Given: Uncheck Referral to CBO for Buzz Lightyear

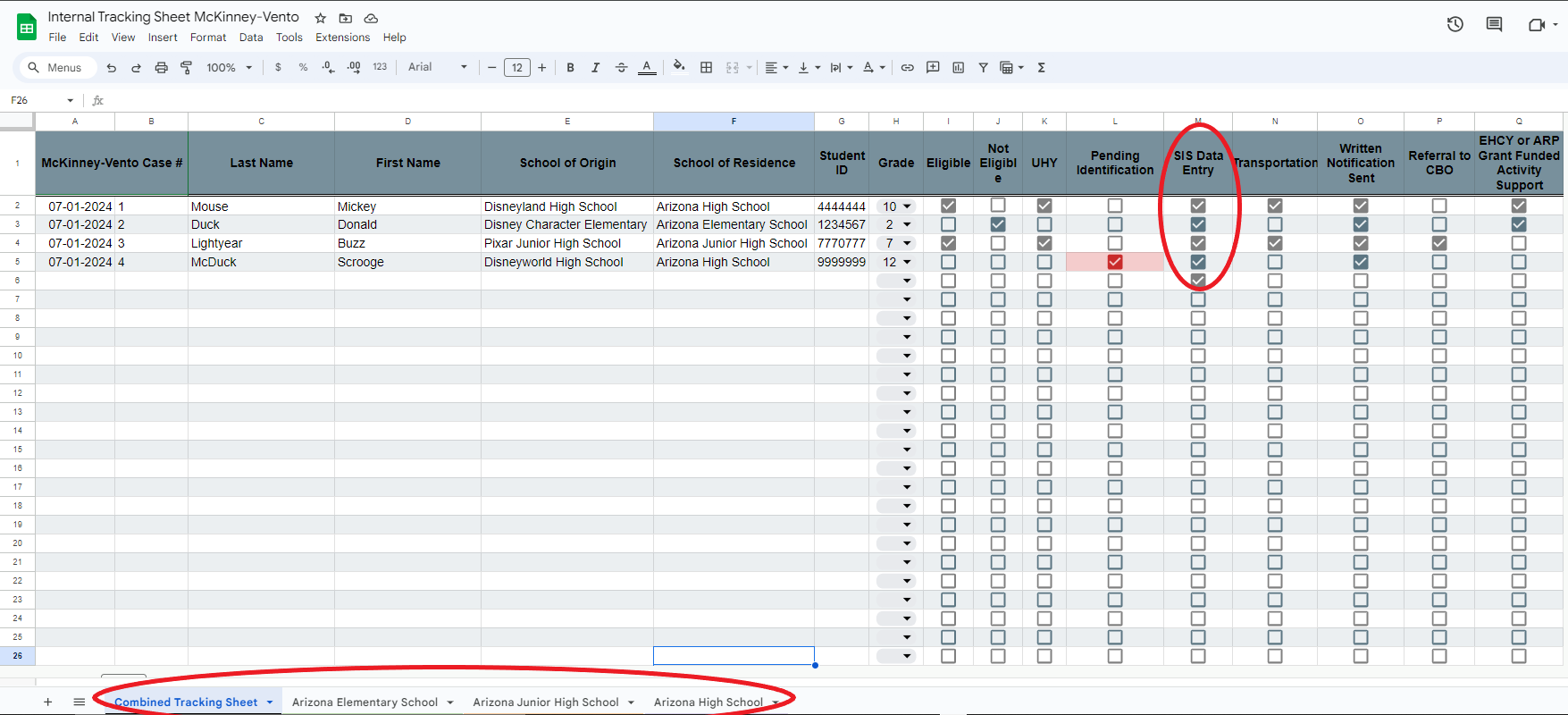Looking at the screenshot, I should pyautogui.click(x=1439, y=243).
